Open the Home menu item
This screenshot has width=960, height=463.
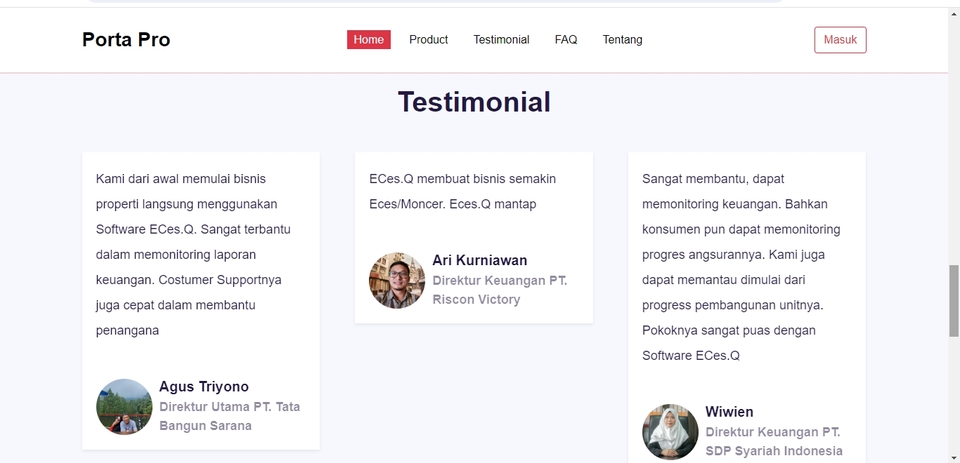[x=369, y=40]
